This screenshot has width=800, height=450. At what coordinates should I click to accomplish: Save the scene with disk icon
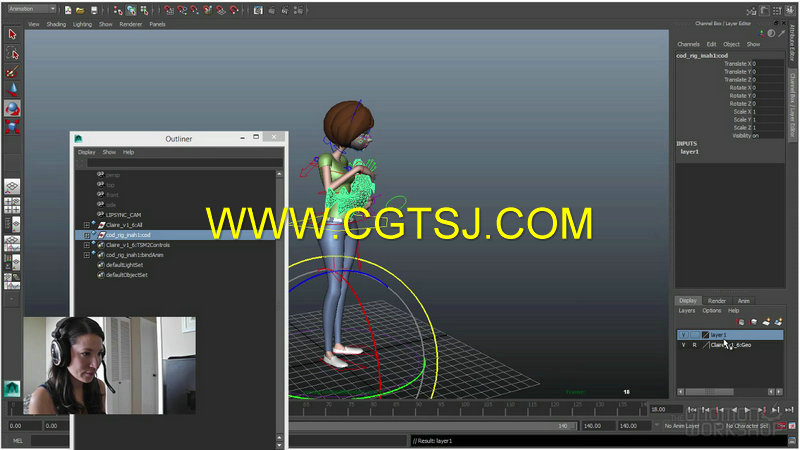(x=93, y=10)
